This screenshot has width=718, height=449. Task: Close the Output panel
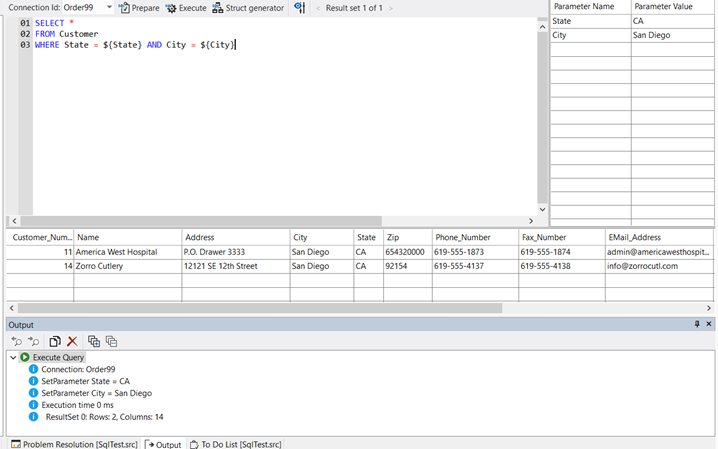coord(709,324)
